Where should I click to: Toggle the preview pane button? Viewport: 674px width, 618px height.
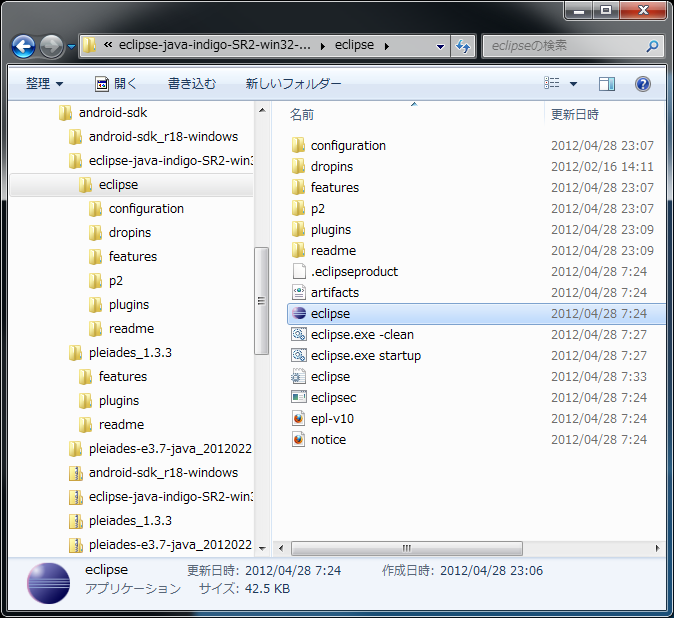click(x=607, y=84)
